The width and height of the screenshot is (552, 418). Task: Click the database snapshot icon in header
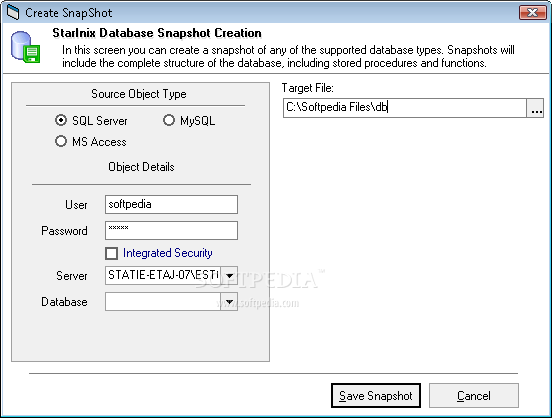click(25, 48)
